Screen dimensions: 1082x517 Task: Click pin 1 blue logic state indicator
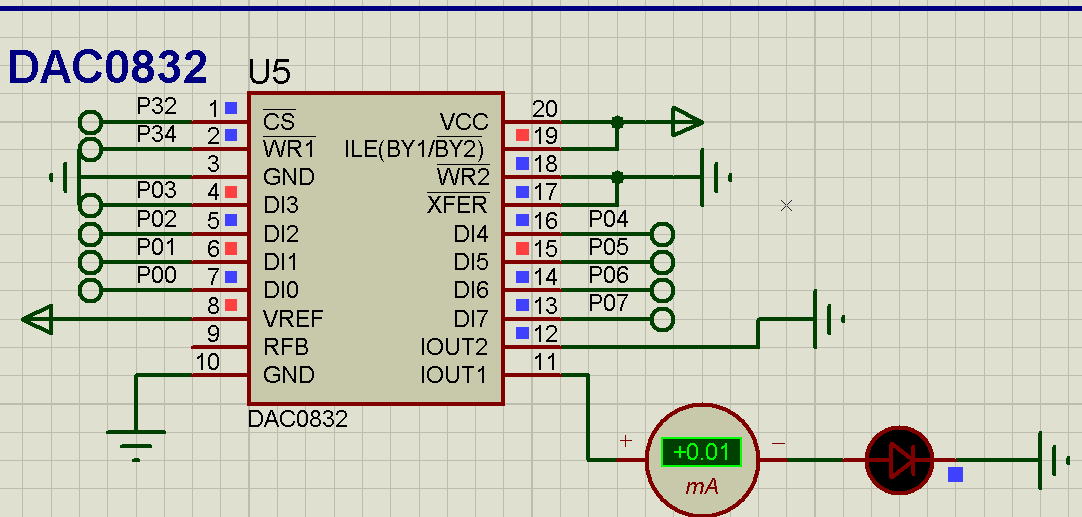(x=231, y=108)
